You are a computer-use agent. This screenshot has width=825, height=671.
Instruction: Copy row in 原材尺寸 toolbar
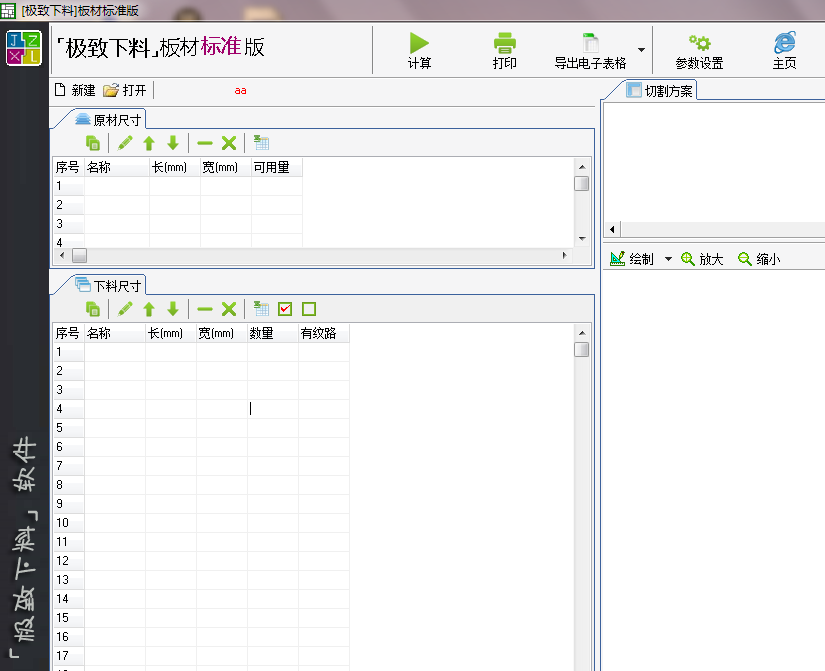tap(93, 143)
